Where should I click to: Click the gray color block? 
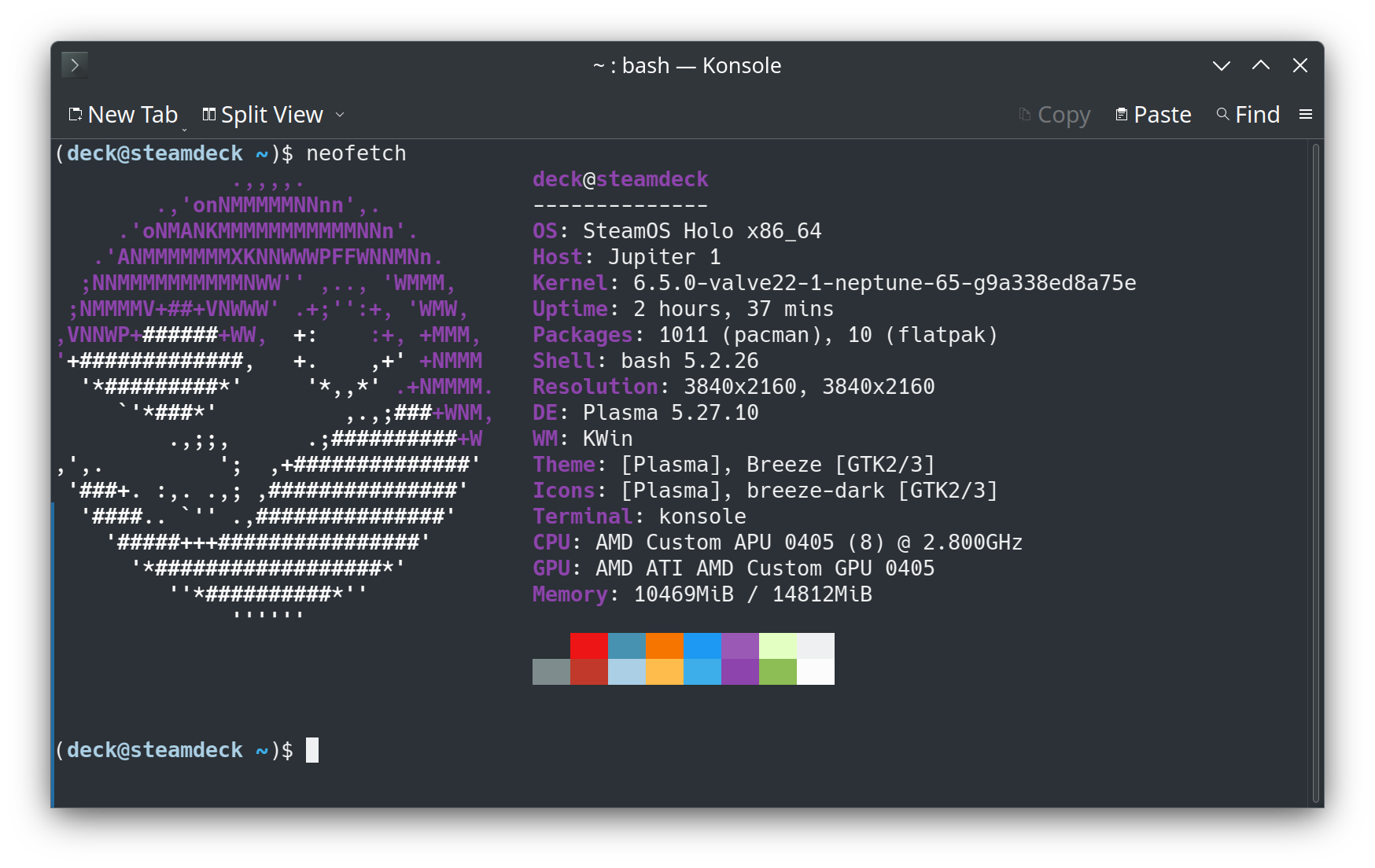click(551, 671)
